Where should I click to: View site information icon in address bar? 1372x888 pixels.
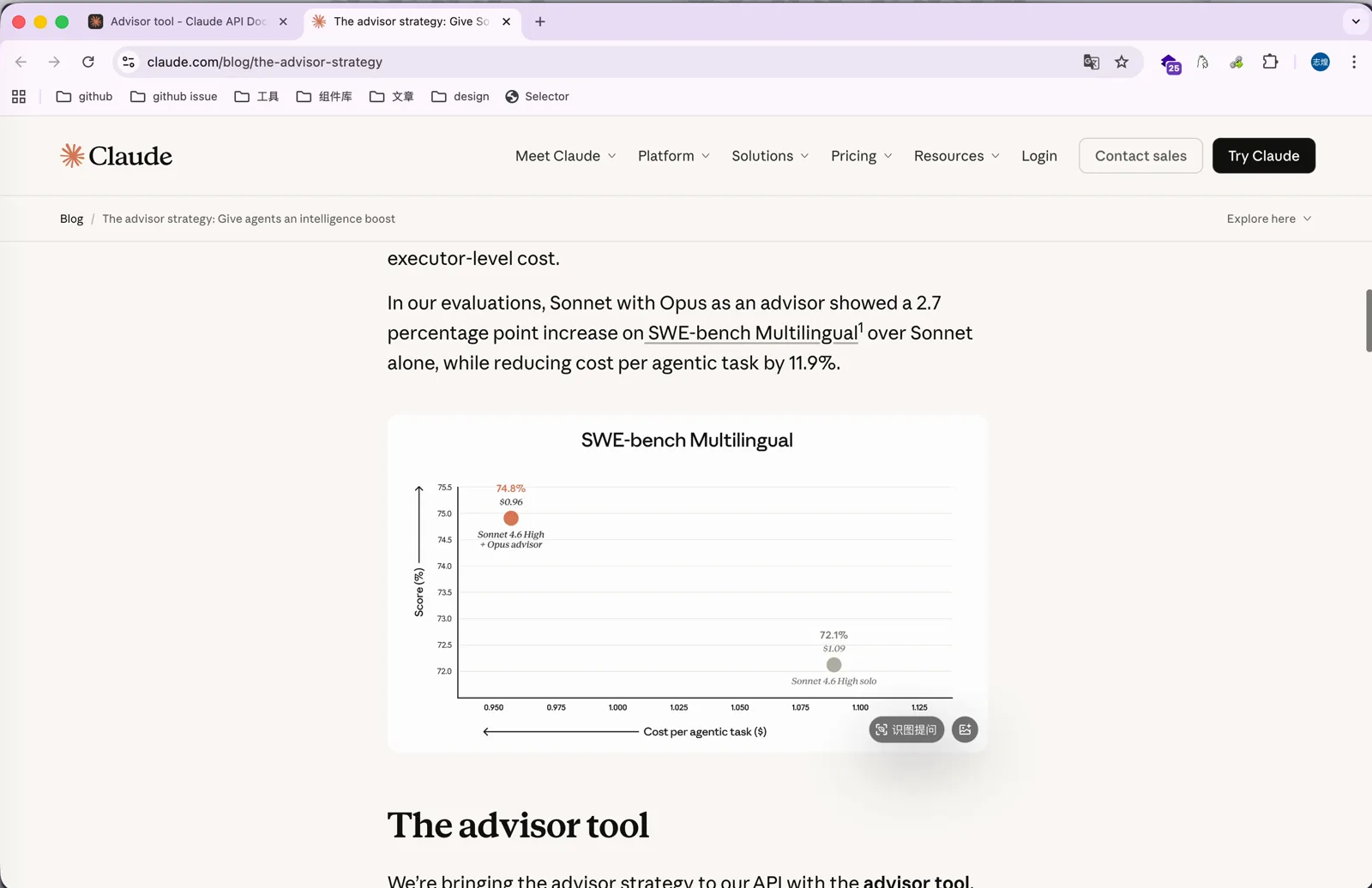(129, 62)
